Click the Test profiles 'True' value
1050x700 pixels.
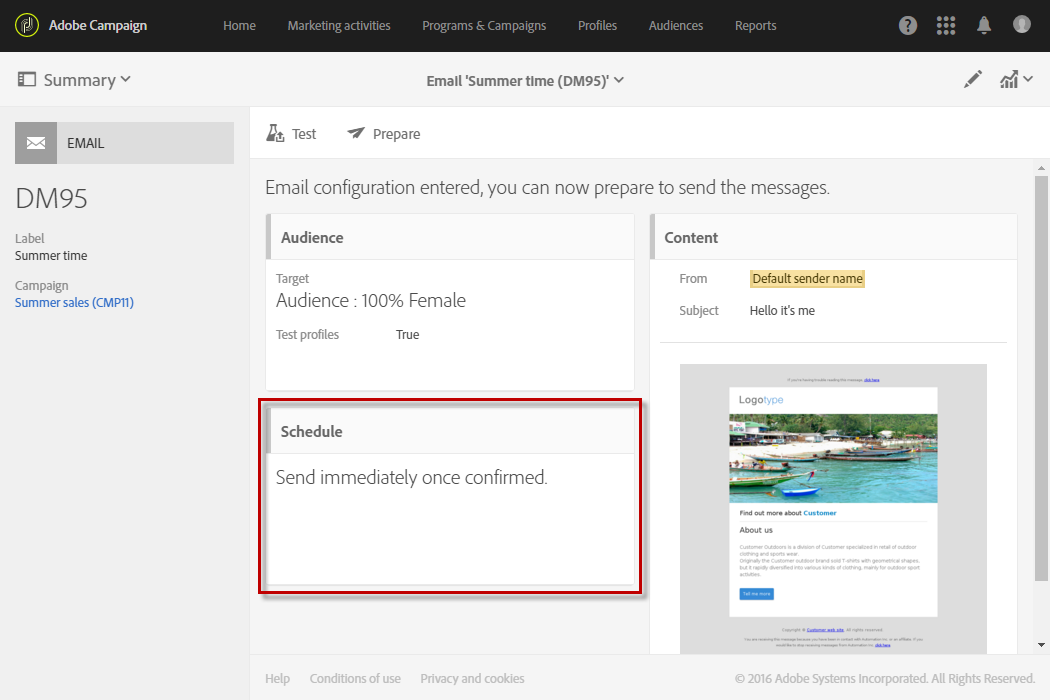point(407,335)
